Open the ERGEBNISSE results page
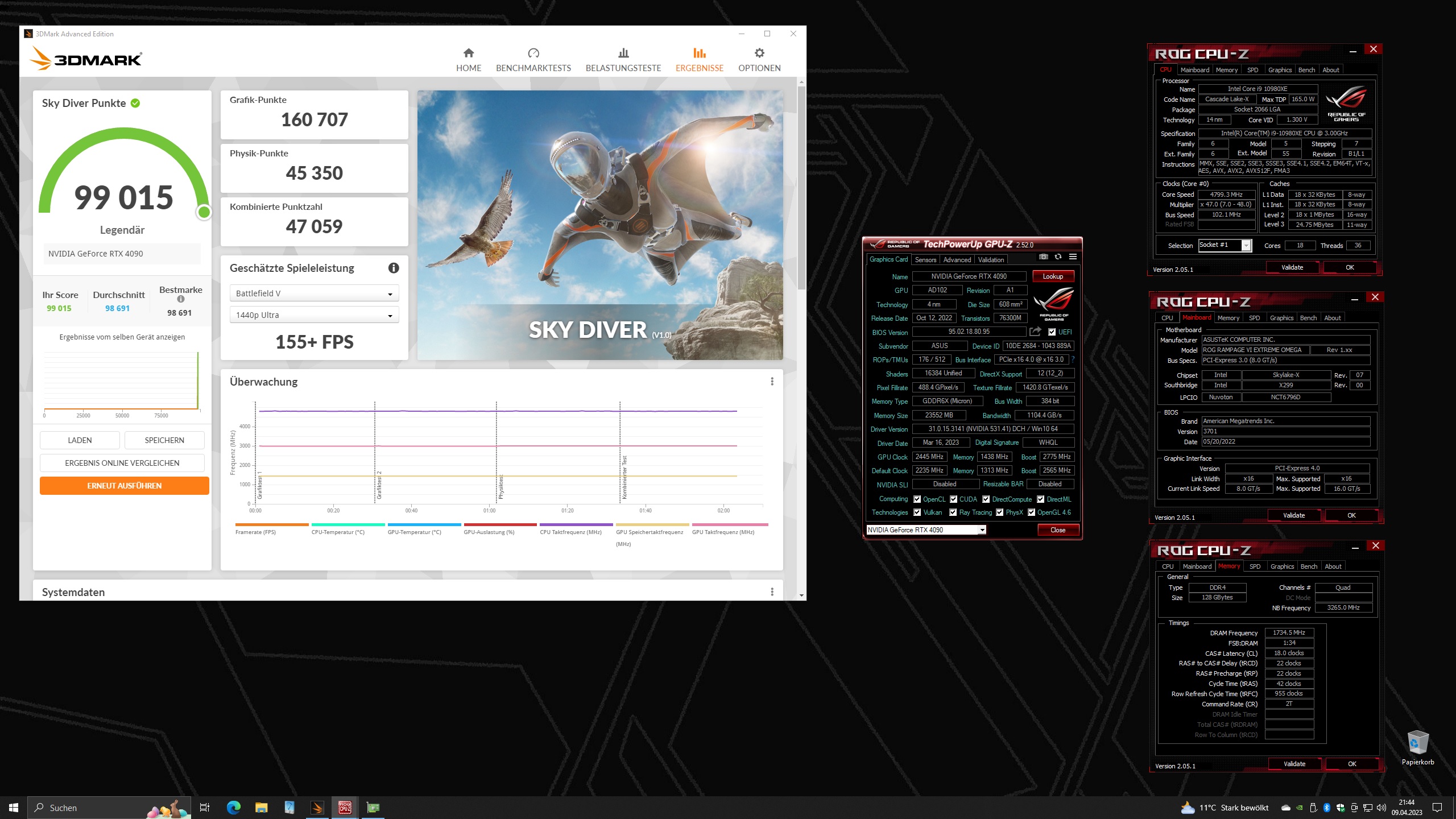Viewport: 1456px width, 819px height. click(x=699, y=60)
